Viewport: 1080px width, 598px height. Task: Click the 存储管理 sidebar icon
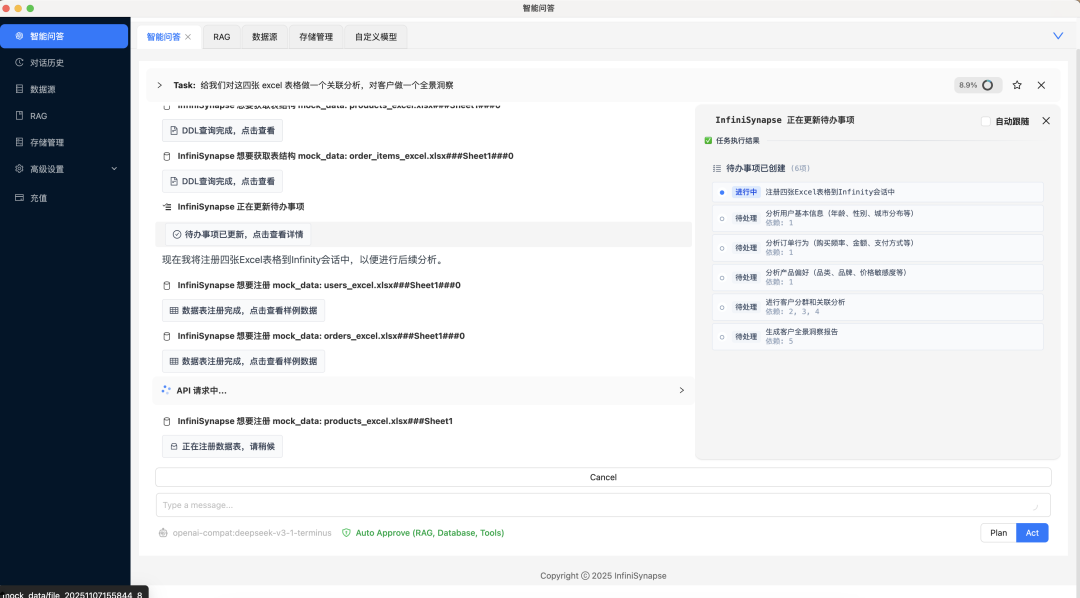(19, 142)
